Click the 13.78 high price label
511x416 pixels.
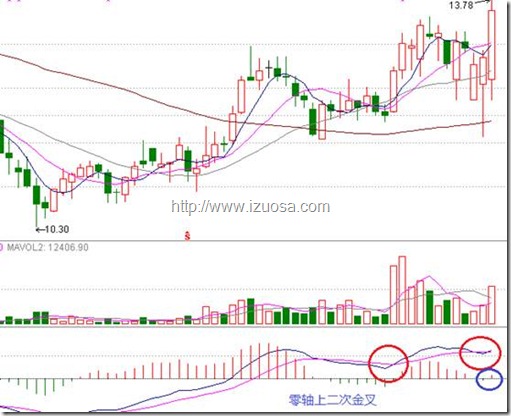461,5
